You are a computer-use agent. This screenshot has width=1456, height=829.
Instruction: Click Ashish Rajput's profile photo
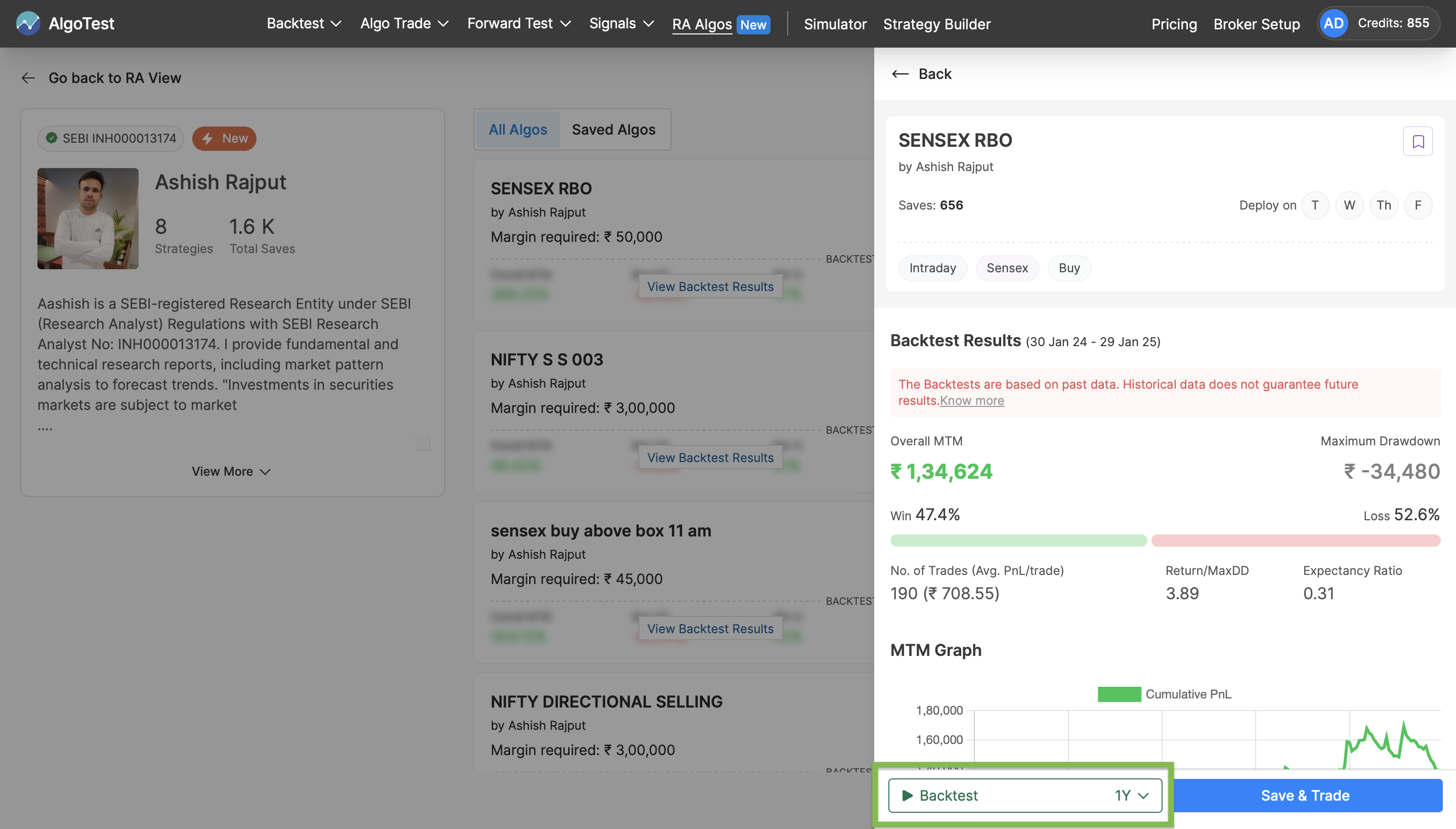pyautogui.click(x=88, y=218)
